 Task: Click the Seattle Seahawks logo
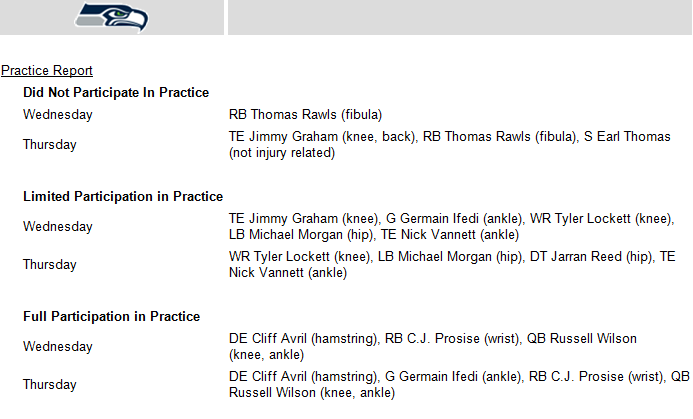click(x=112, y=17)
